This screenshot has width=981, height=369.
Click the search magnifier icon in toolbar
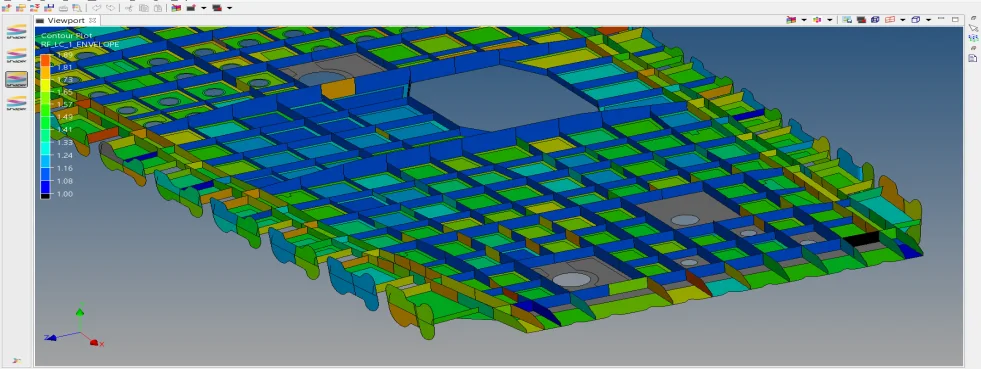click(x=77, y=8)
